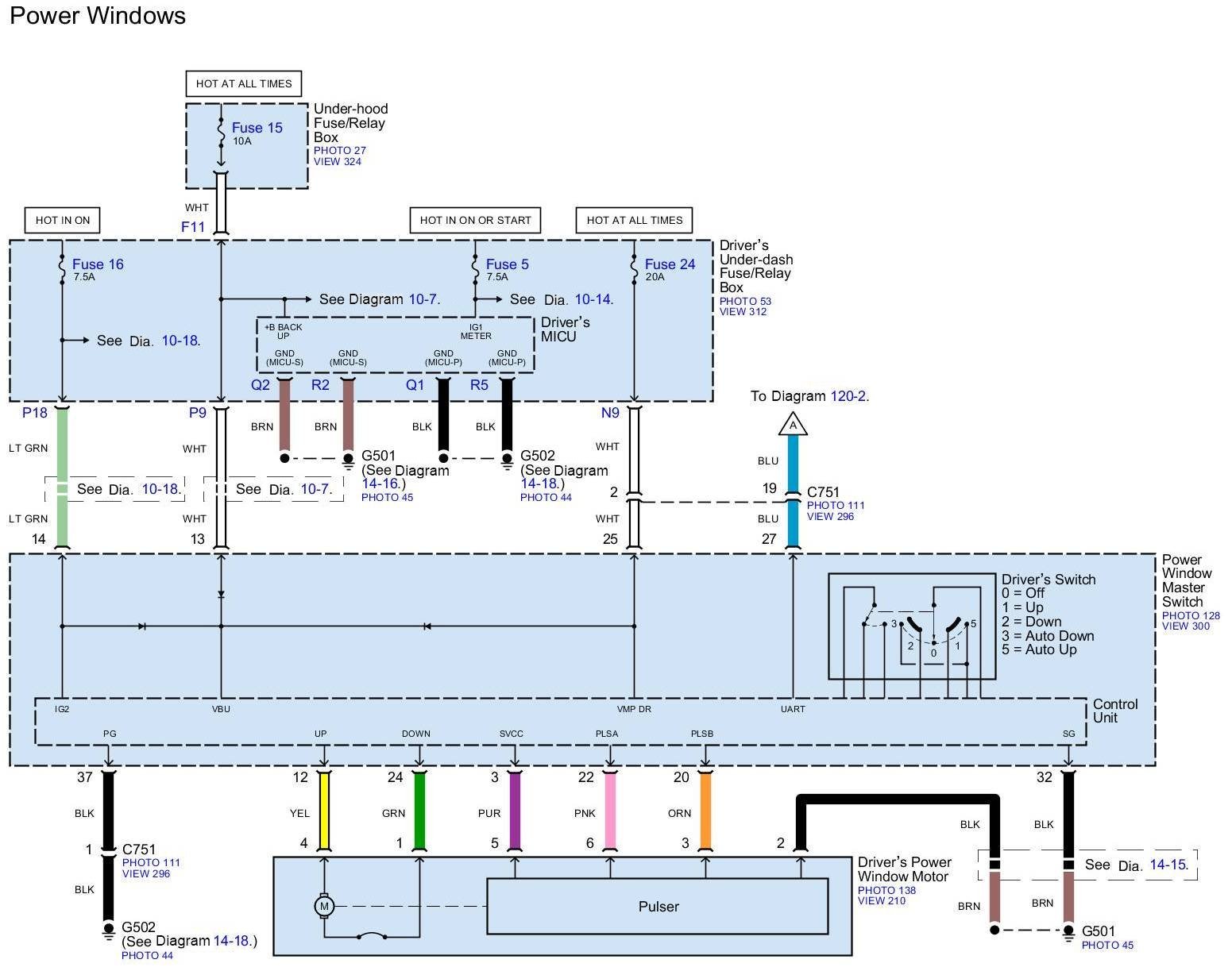Click the Fuse 24 fuse symbol
Image resolution: width=1232 pixels, height=971 pixels.
click(634, 269)
